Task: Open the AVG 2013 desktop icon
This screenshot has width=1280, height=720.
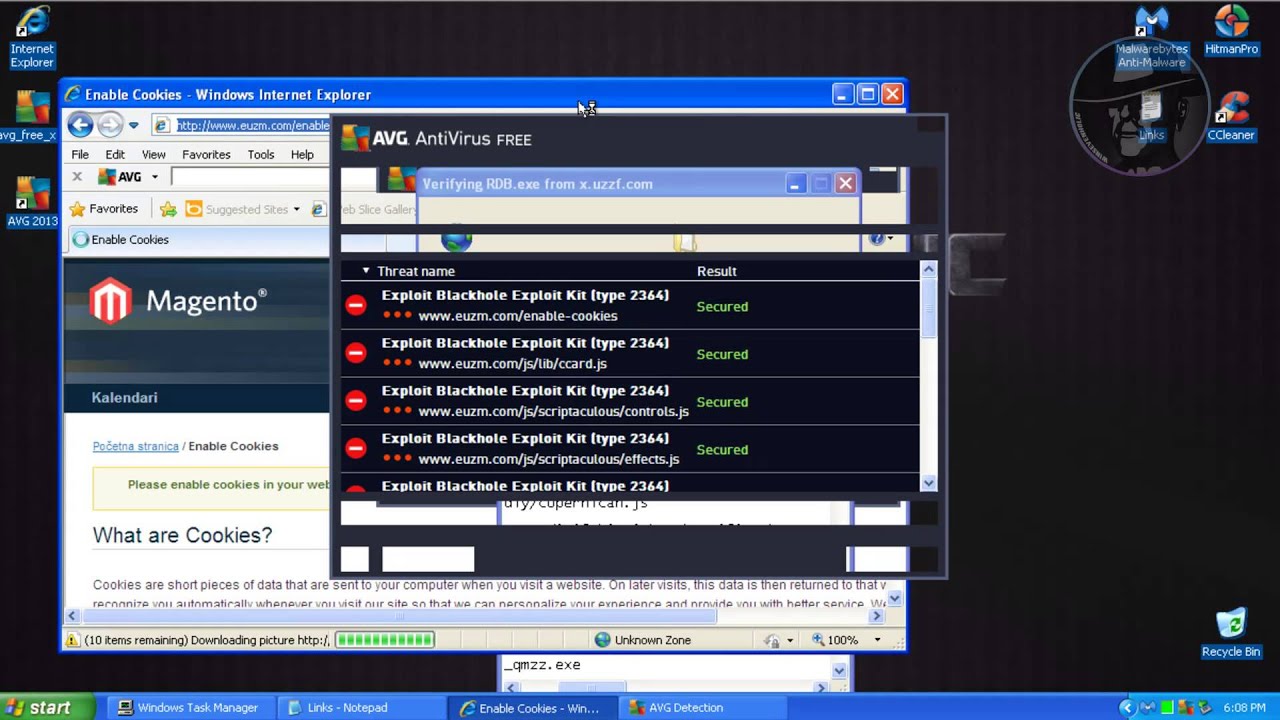Action: coord(30,202)
